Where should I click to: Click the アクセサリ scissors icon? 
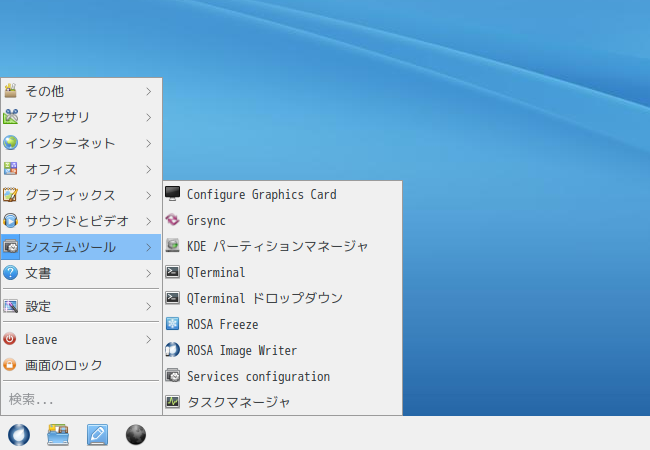tap(10, 117)
